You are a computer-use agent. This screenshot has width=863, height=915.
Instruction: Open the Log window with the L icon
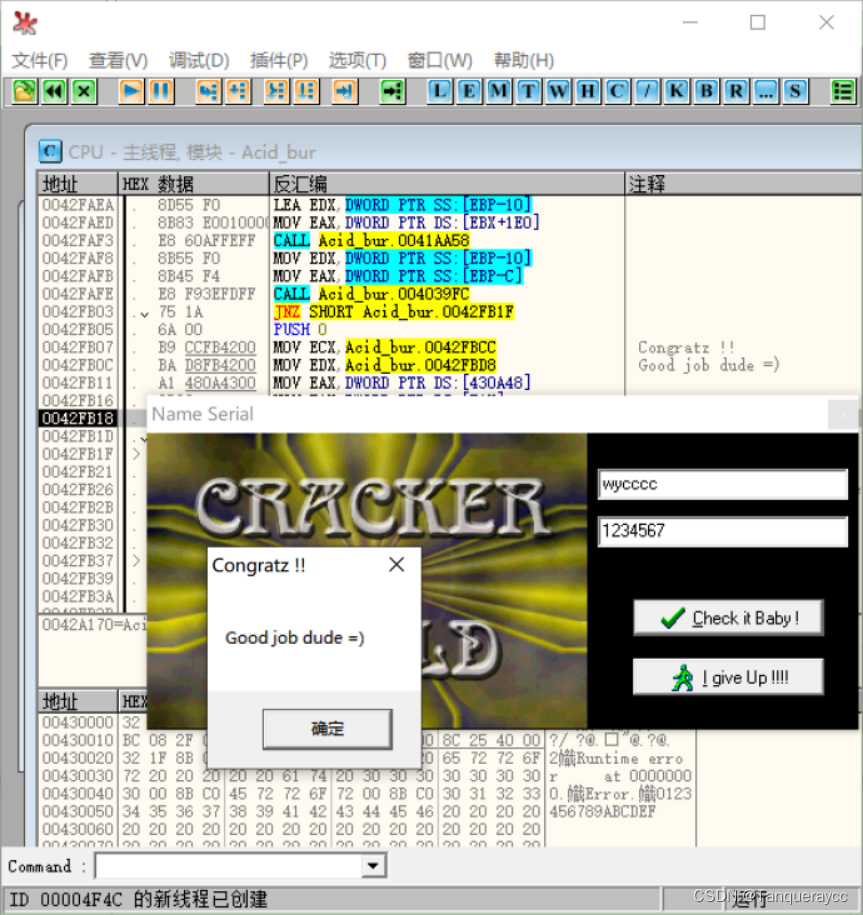tap(438, 91)
